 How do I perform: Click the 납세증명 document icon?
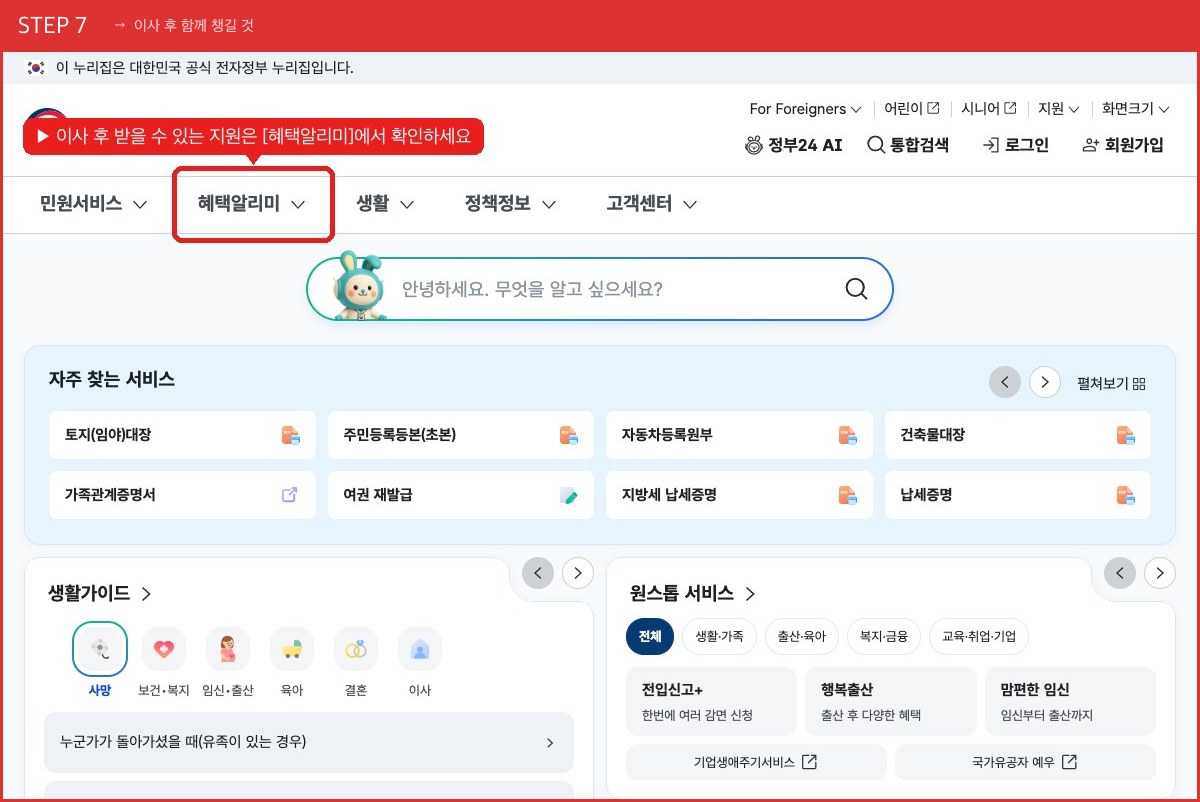1125,495
